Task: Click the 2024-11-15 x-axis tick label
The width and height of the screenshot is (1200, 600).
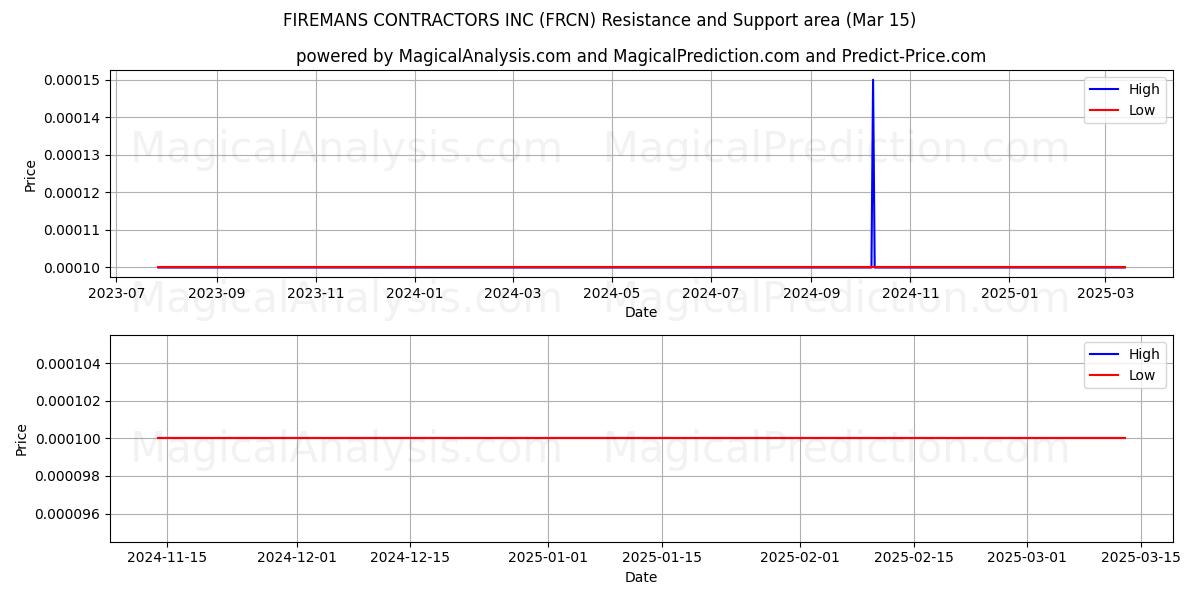Action: pos(167,558)
